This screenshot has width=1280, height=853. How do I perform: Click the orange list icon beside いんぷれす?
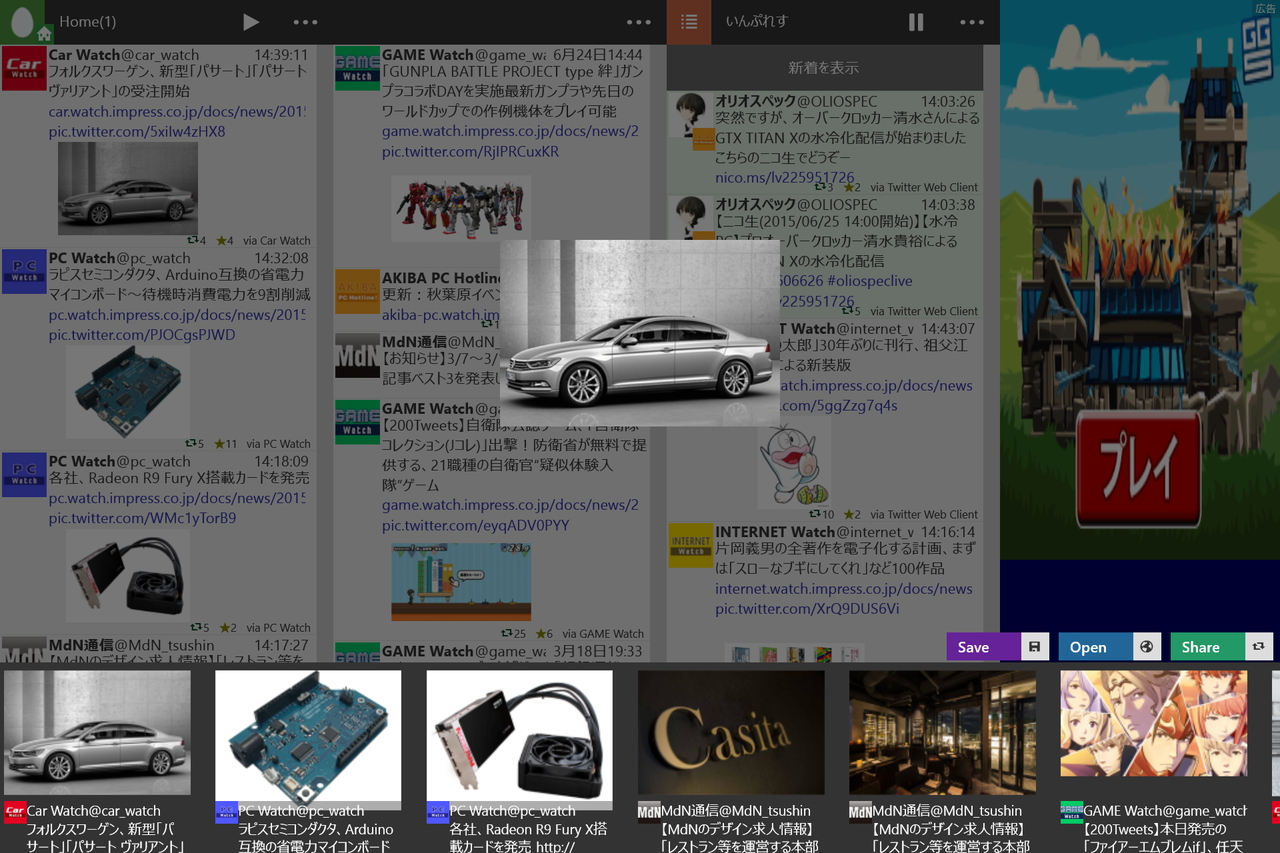pyautogui.click(x=689, y=22)
